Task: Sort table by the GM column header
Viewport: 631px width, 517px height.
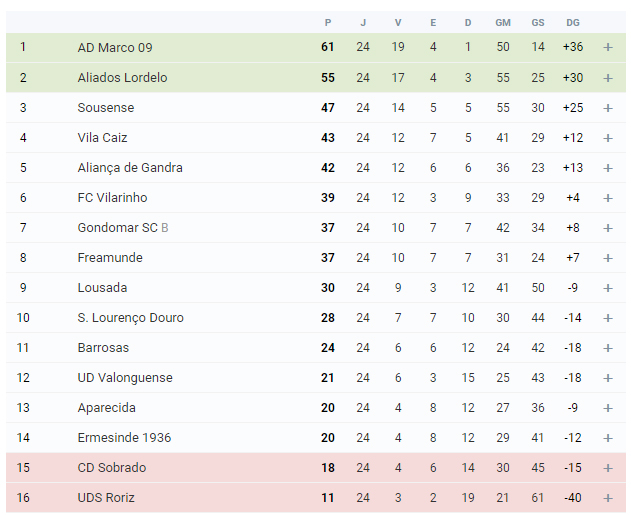Action: [503, 23]
